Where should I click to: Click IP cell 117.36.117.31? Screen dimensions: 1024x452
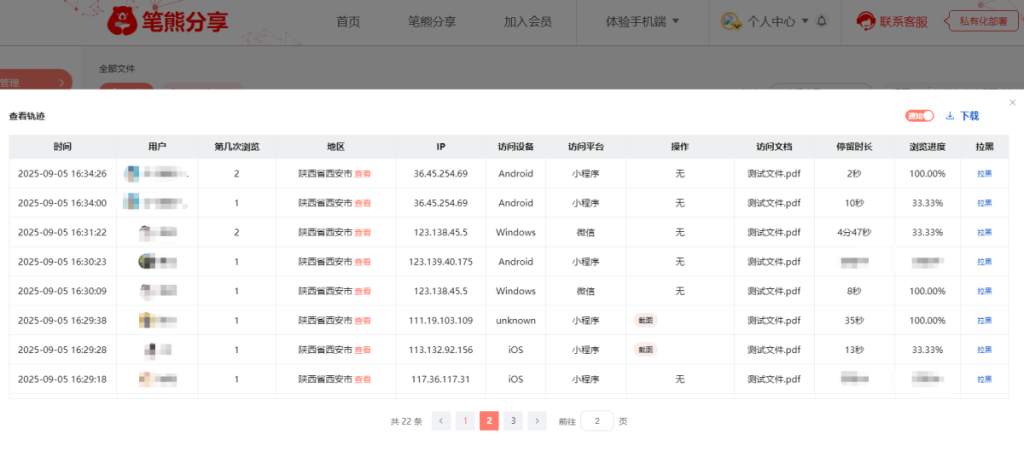[x=441, y=379]
